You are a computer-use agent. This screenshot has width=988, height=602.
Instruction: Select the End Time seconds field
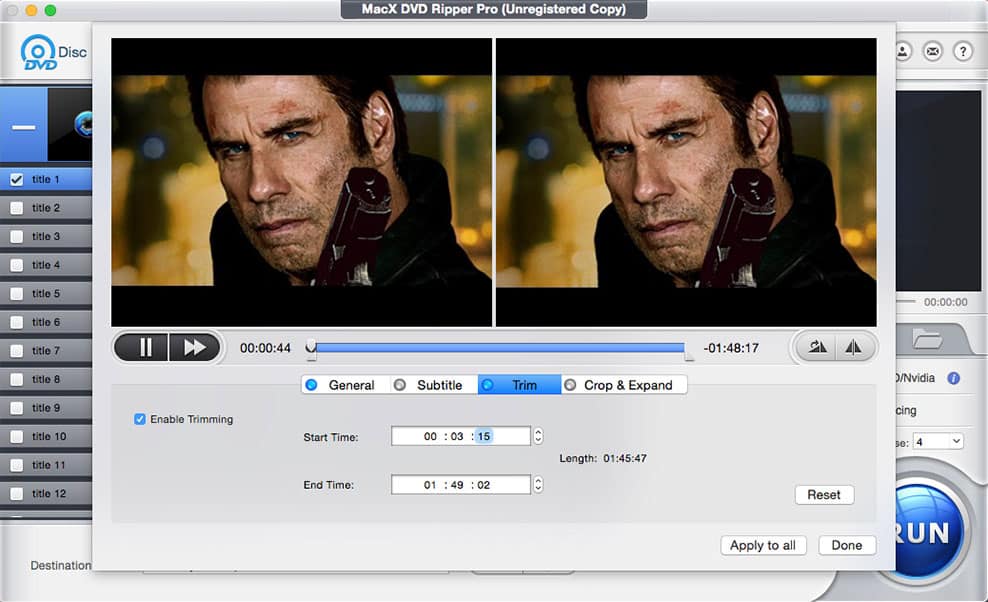coord(484,485)
